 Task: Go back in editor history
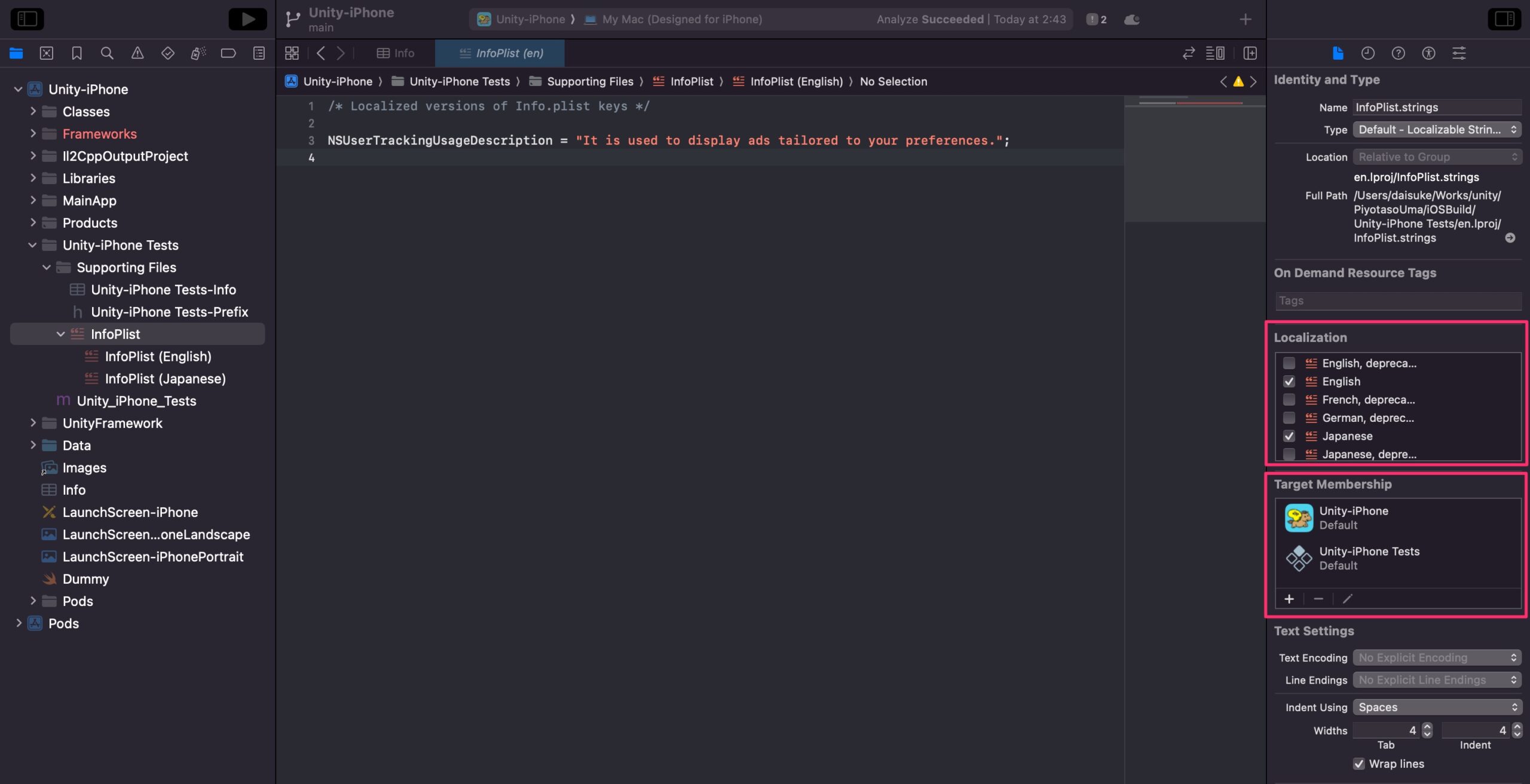[x=321, y=53]
